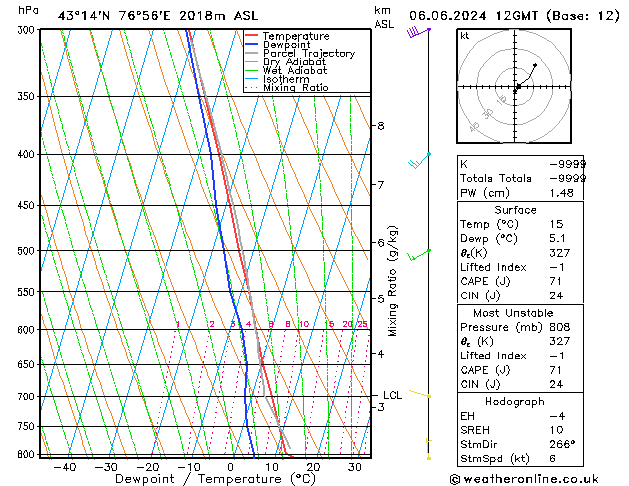Click the purple wind barb at 300 hPa
This screenshot has height=486, width=629.
tap(418, 32)
